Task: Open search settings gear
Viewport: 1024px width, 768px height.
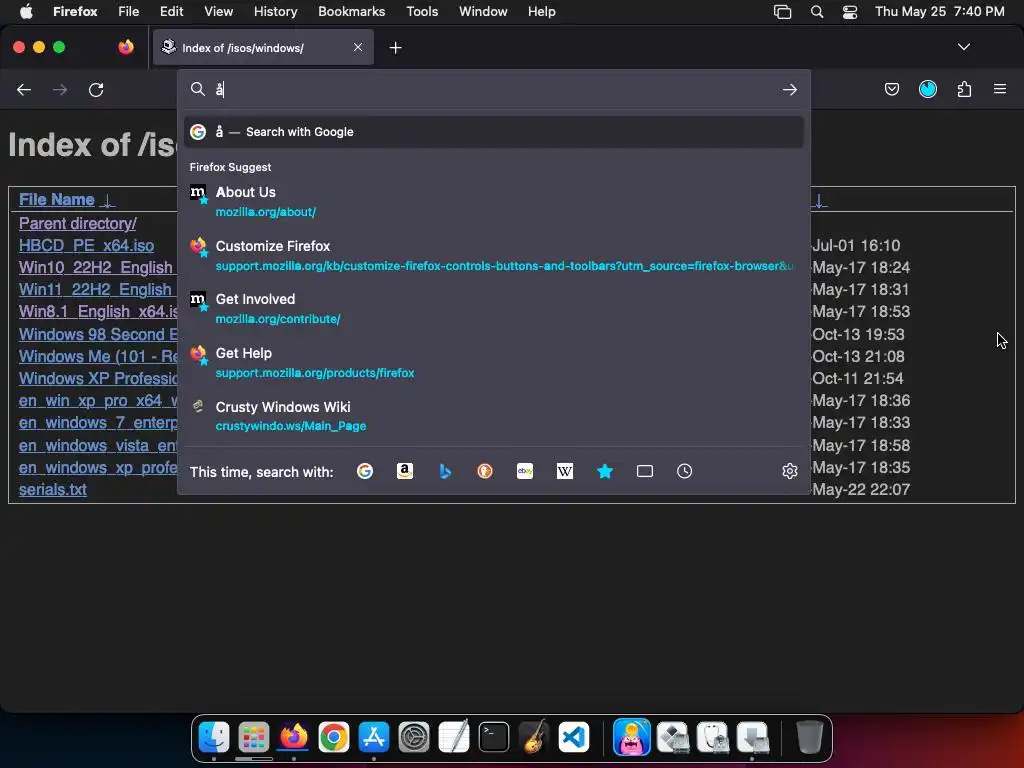Action: click(x=790, y=471)
